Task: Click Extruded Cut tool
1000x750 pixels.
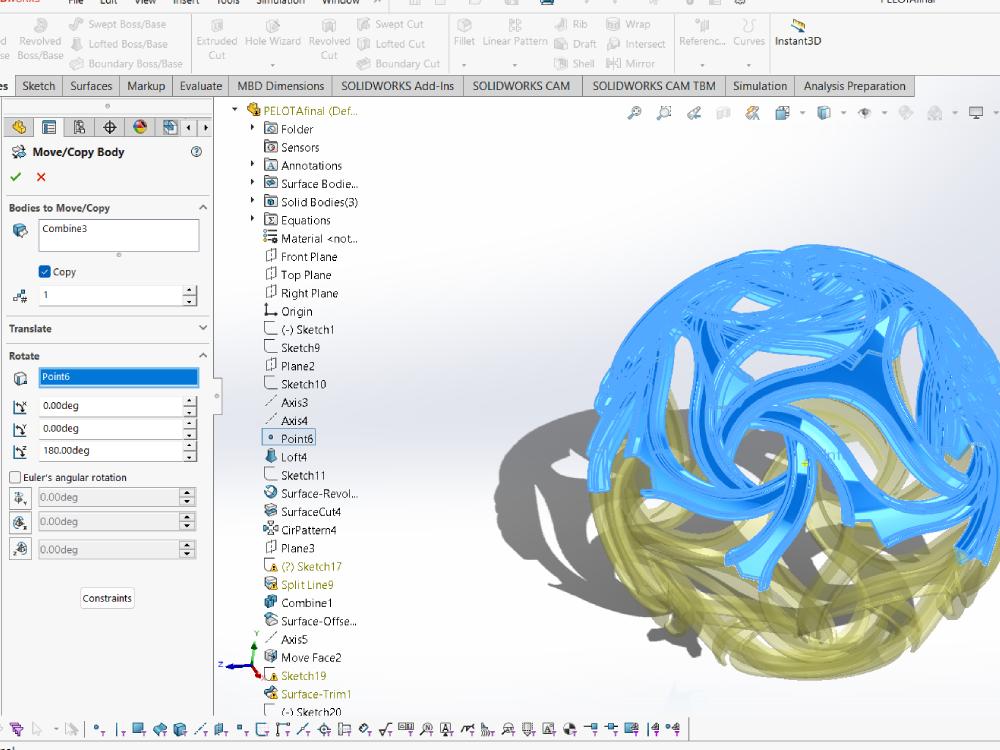Action: (x=217, y=40)
